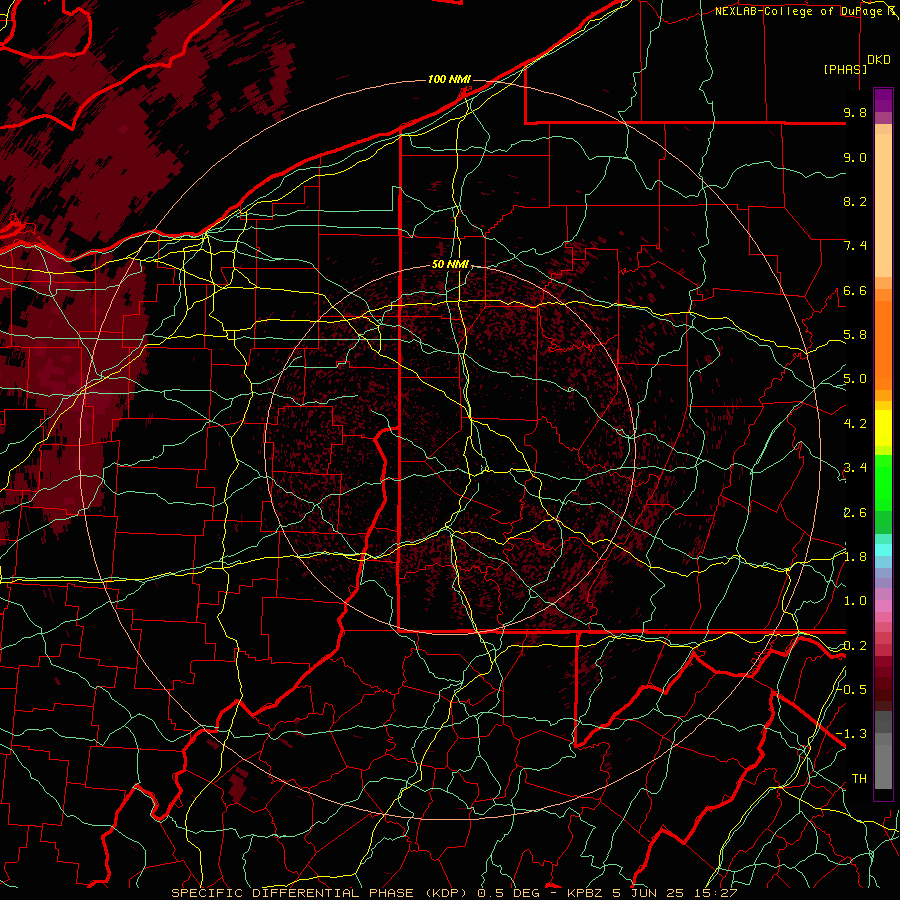Click the 4.2 value on the color scale
The width and height of the screenshot is (900, 900).
click(855, 424)
